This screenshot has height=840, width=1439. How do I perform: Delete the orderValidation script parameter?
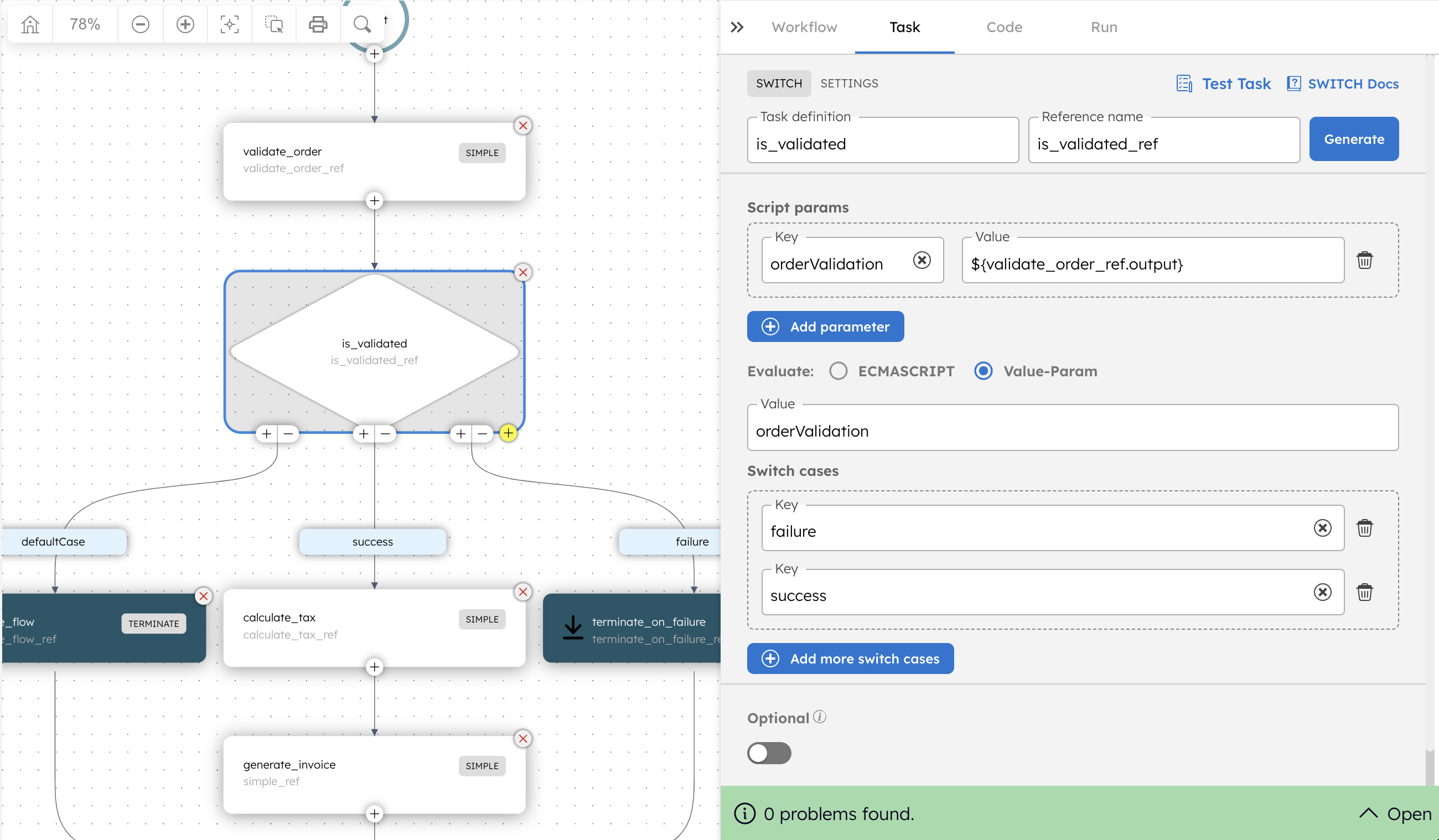click(1364, 261)
